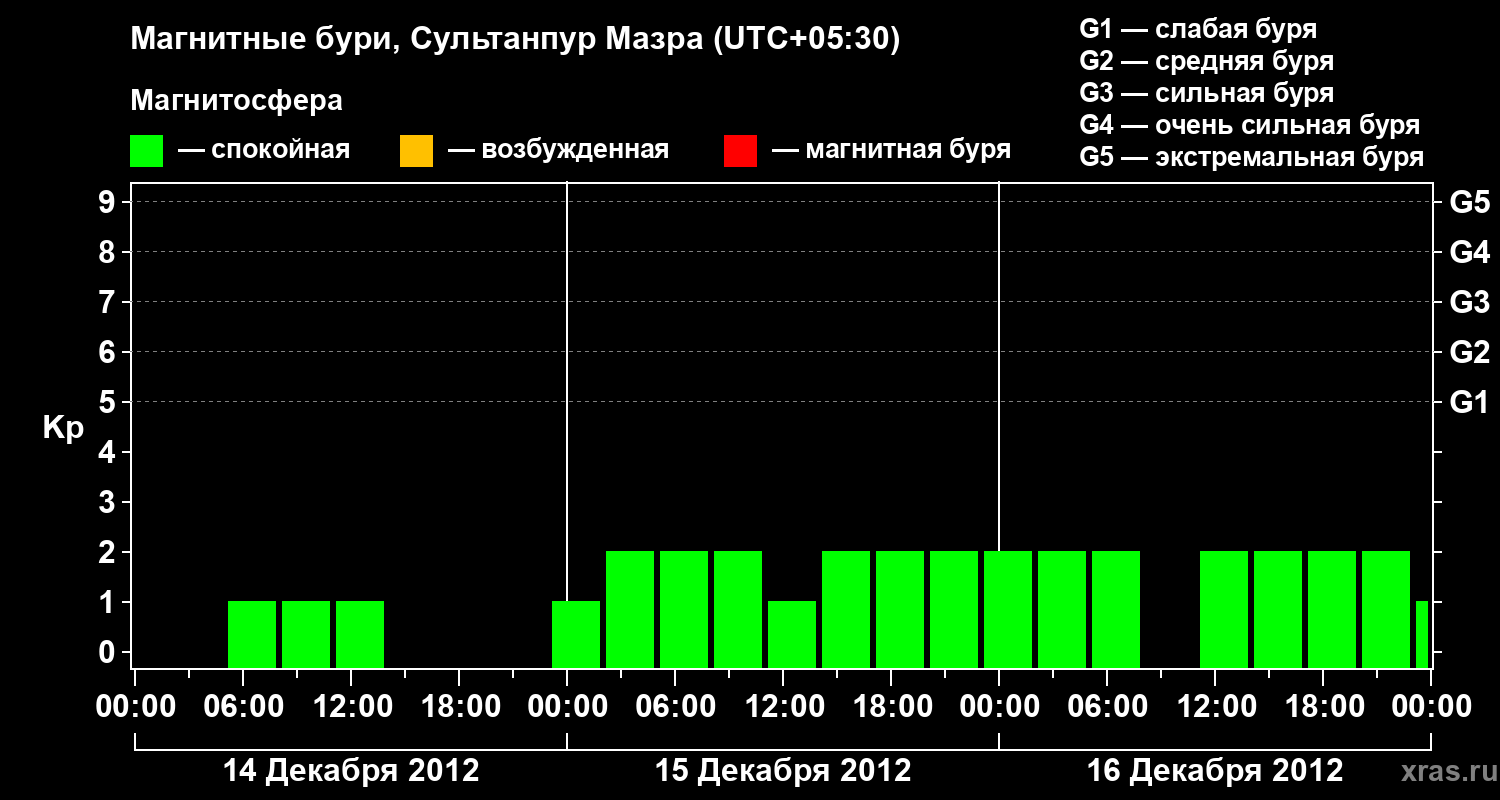This screenshot has width=1500, height=800.
Task: Click 'G1 — слабая буря' legend line
Action: (x=1198, y=29)
